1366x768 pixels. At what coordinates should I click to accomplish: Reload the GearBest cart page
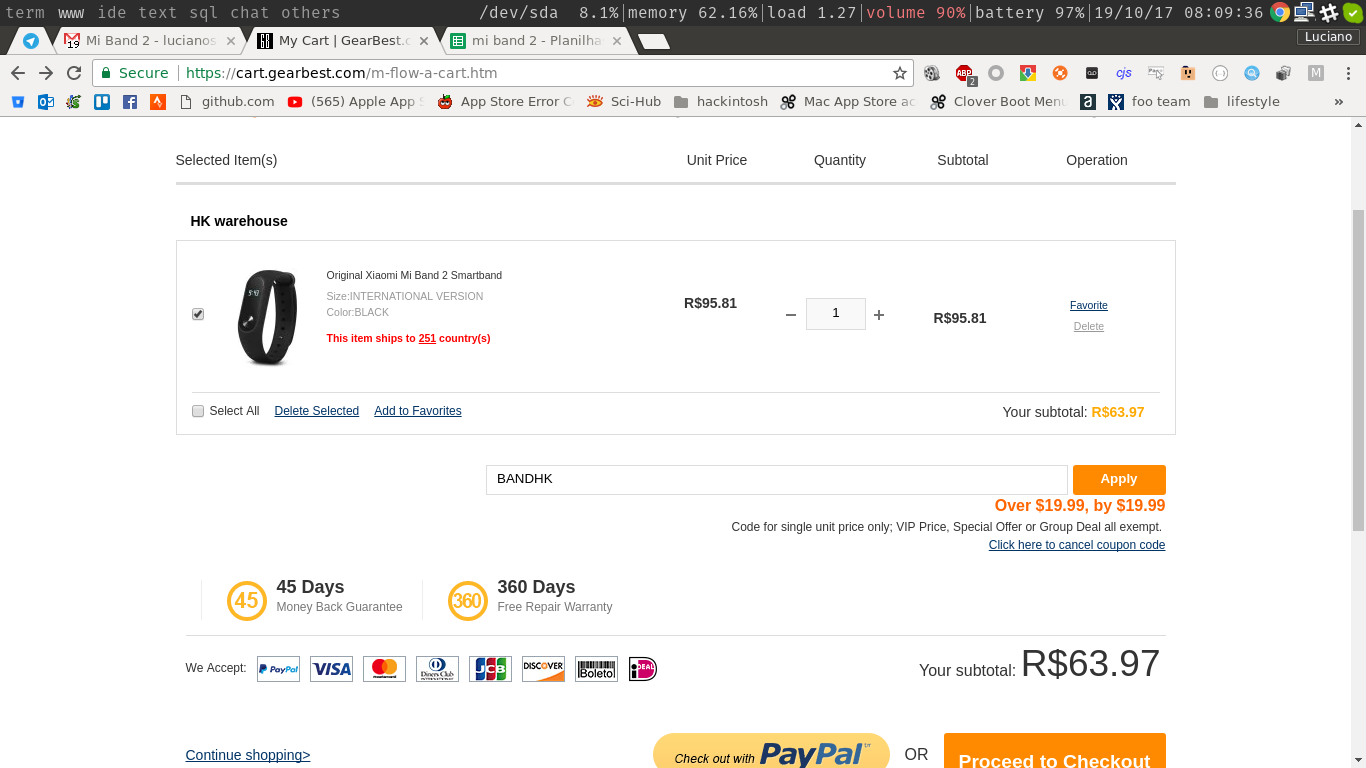[74, 73]
